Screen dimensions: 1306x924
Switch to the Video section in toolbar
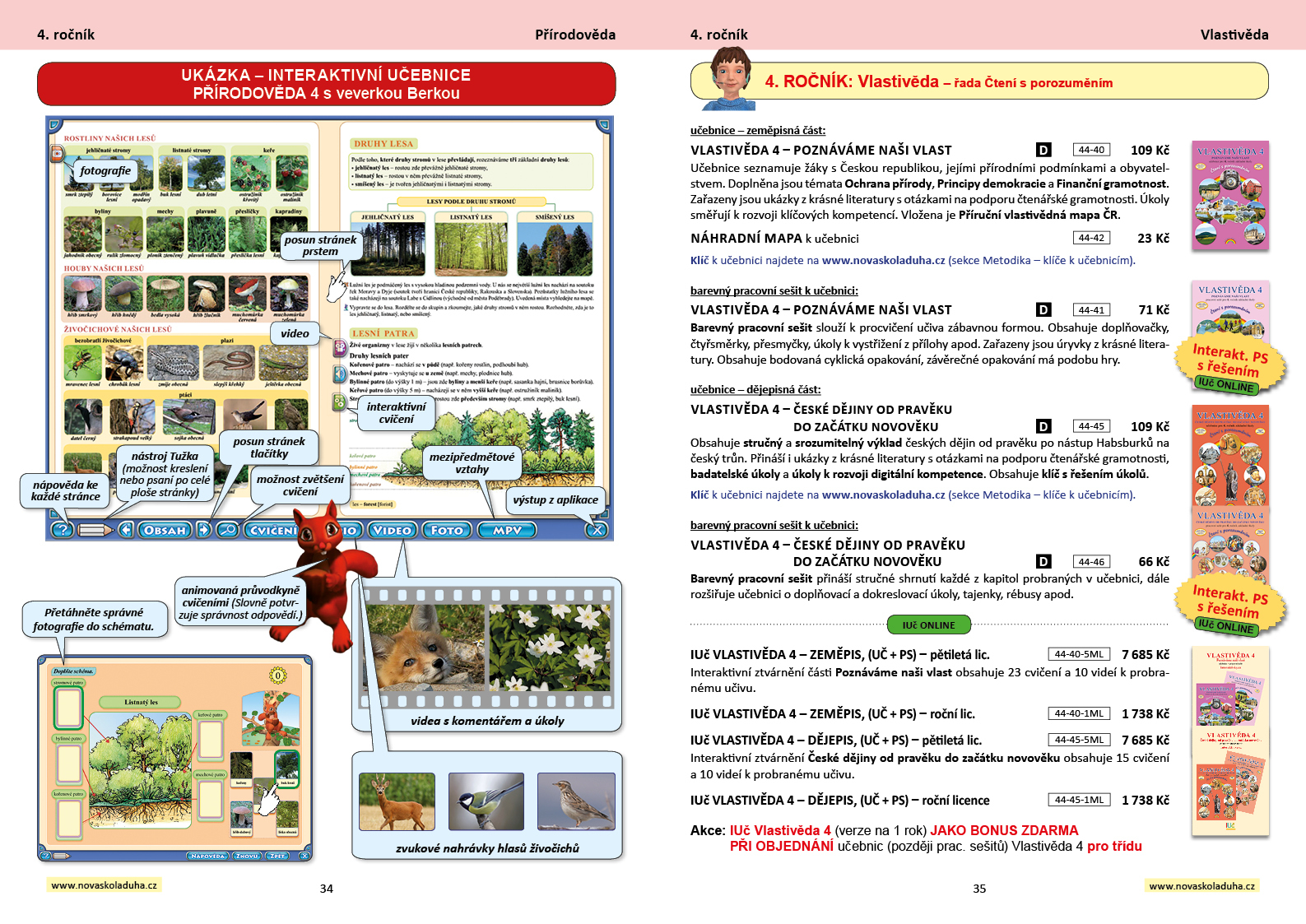point(392,530)
